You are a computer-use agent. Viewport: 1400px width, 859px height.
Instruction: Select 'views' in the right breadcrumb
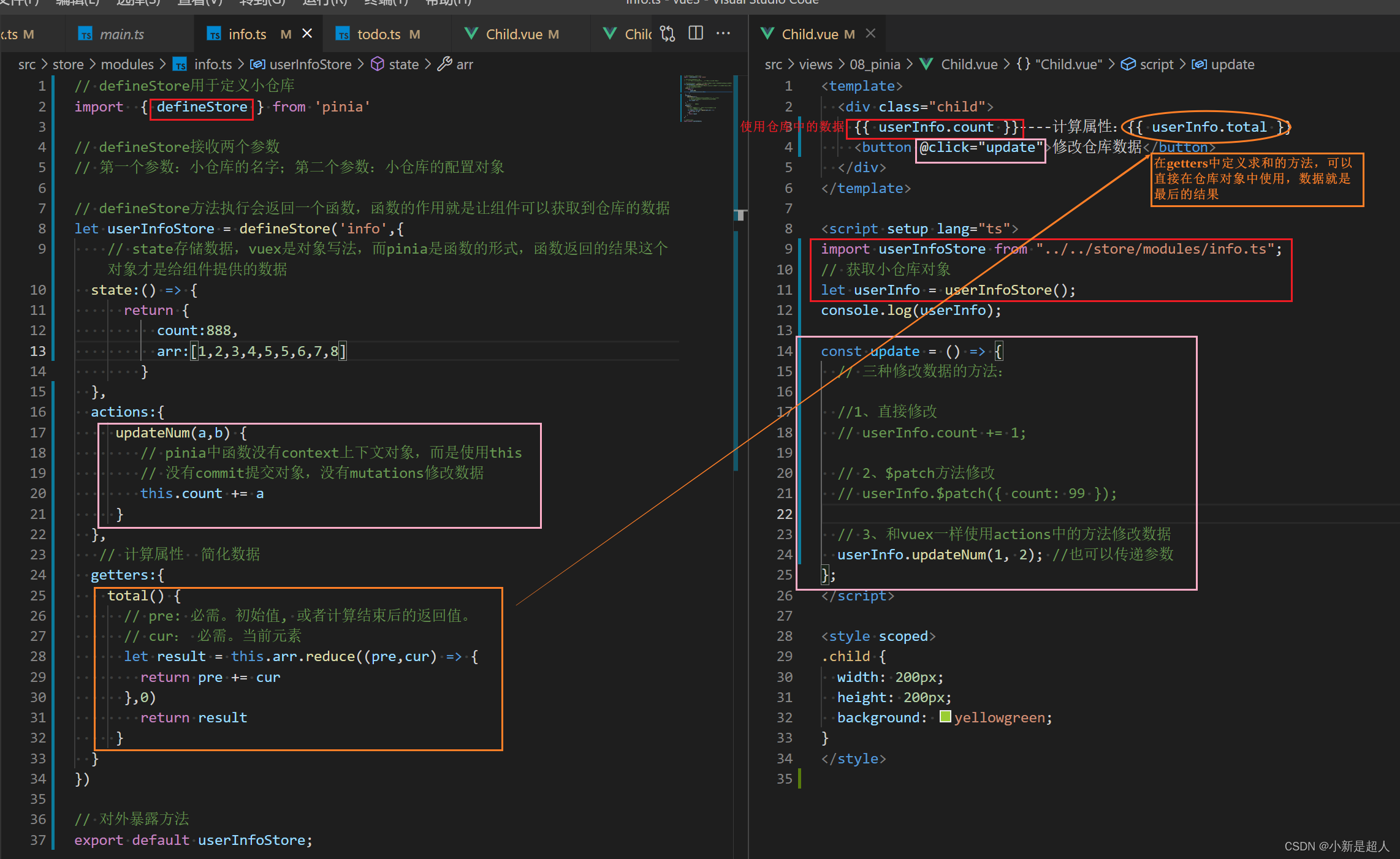pyautogui.click(x=815, y=64)
